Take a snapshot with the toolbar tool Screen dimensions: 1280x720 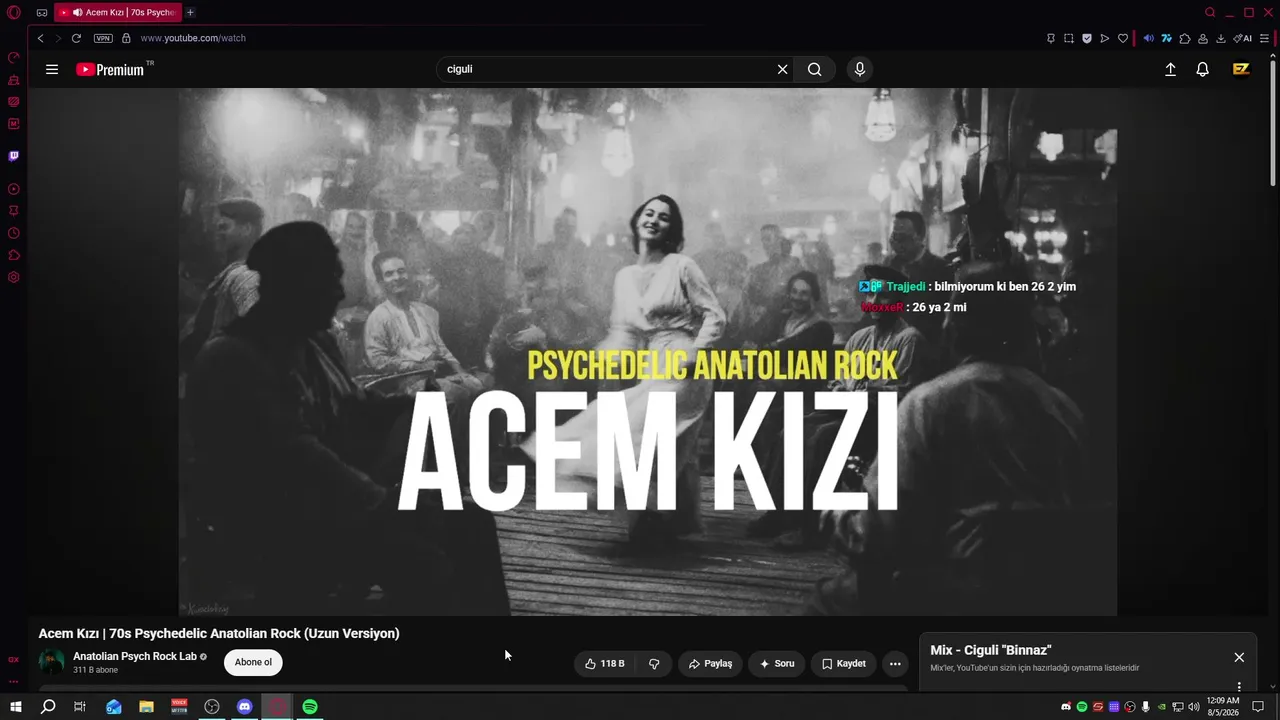tap(1069, 38)
